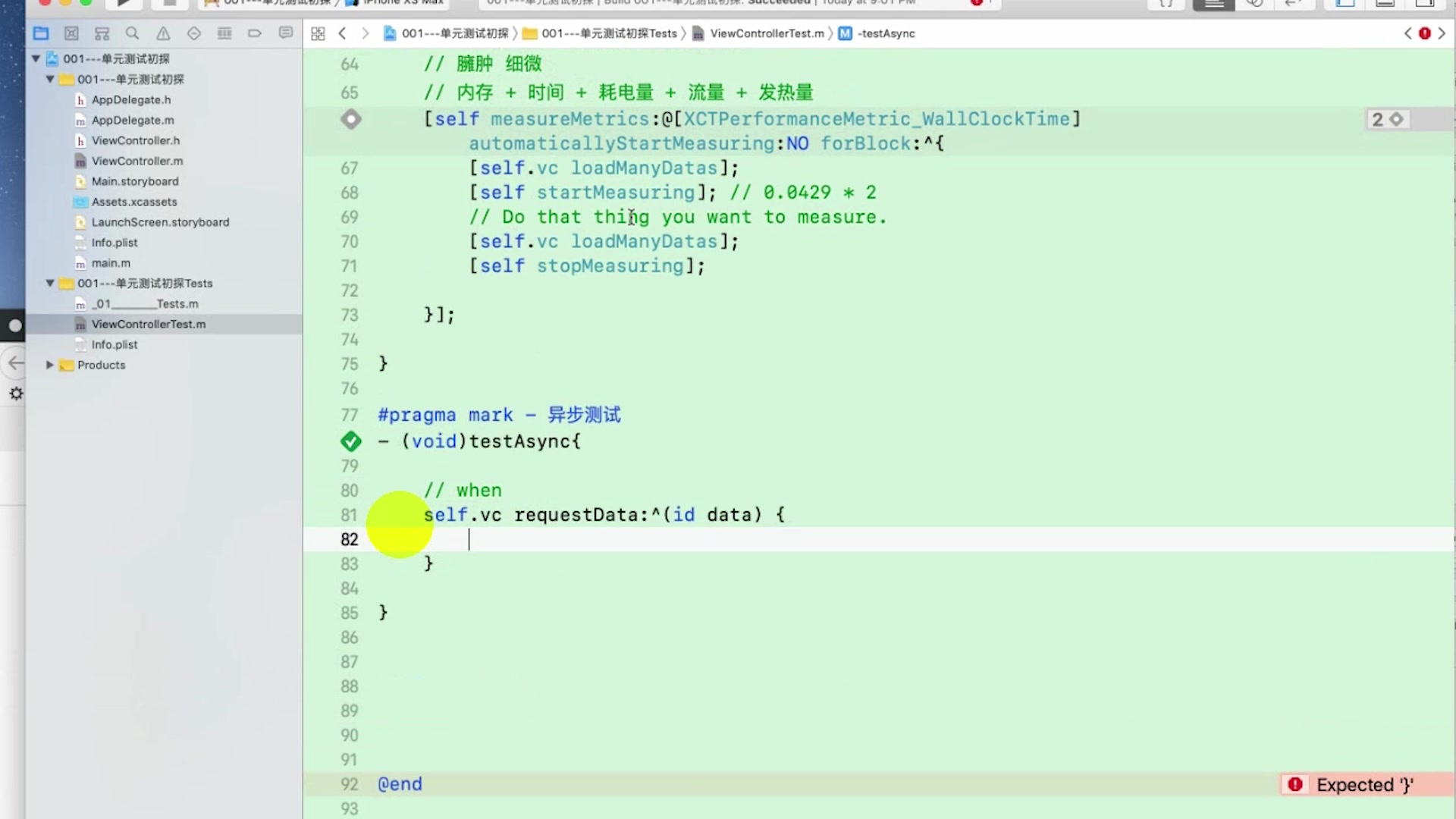Screen dimensions: 1456x819
Task: Collapse the 001---单元测试初探 project root
Action: point(36,58)
